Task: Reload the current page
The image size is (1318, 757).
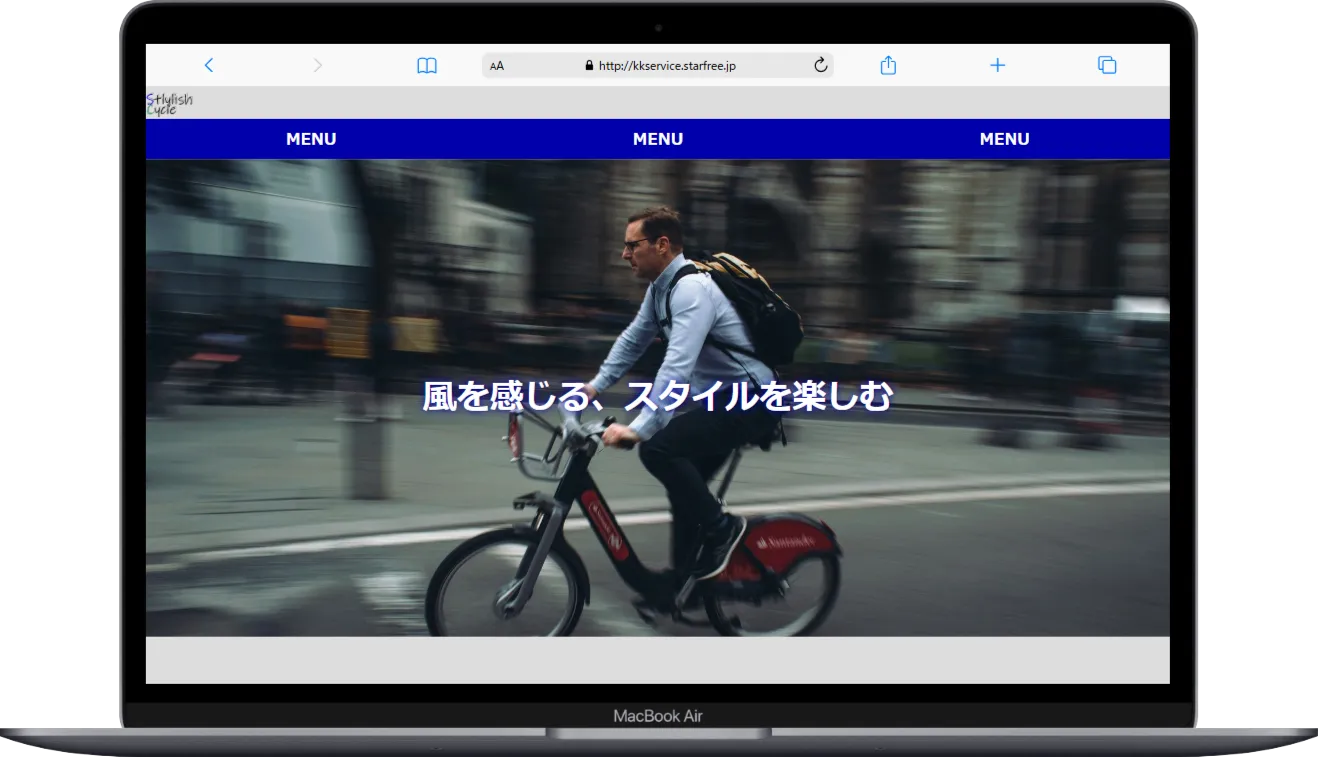Action: pyautogui.click(x=820, y=64)
